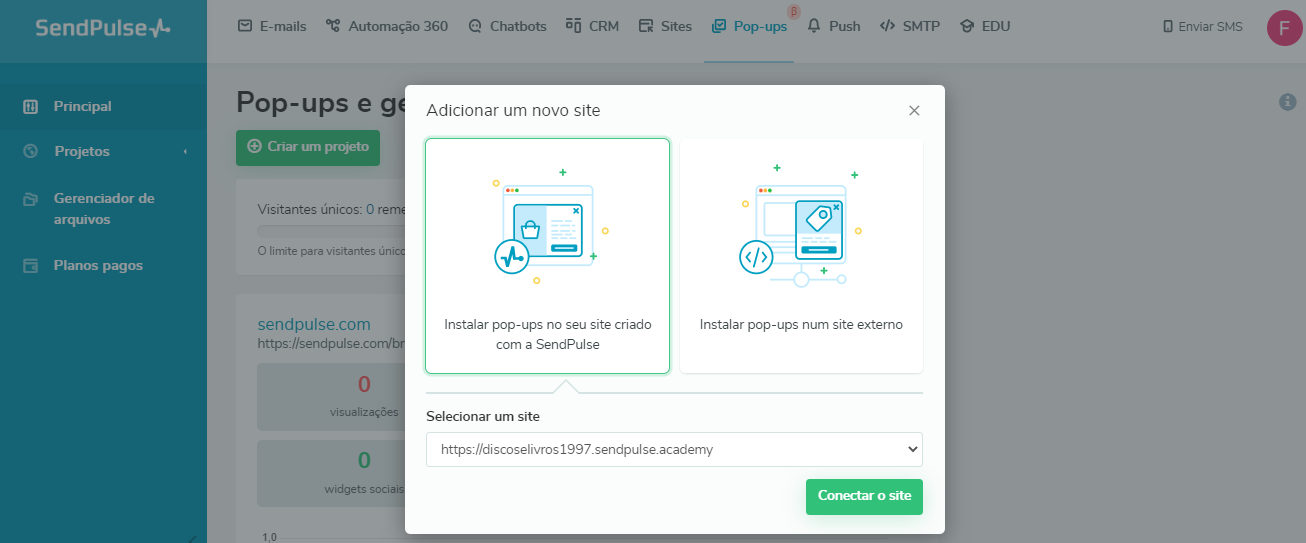Open the sendpulse.com project link
Image resolution: width=1306 pixels, height=543 pixels.
tap(314, 324)
